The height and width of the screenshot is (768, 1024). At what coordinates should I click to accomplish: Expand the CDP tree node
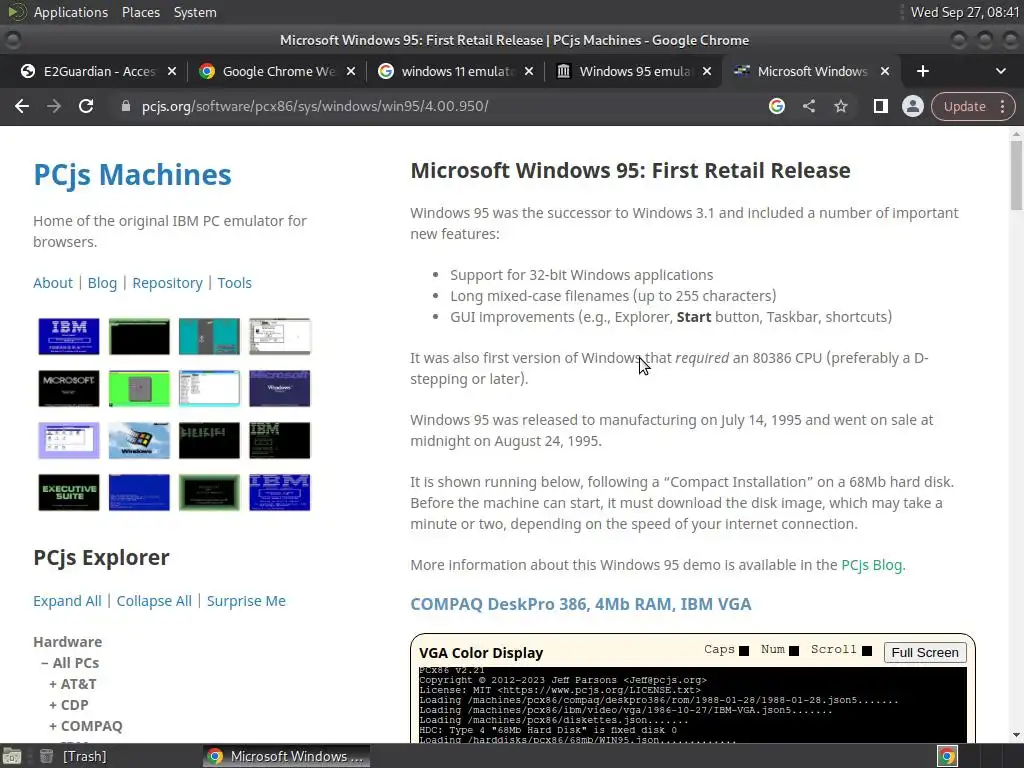click(x=69, y=705)
